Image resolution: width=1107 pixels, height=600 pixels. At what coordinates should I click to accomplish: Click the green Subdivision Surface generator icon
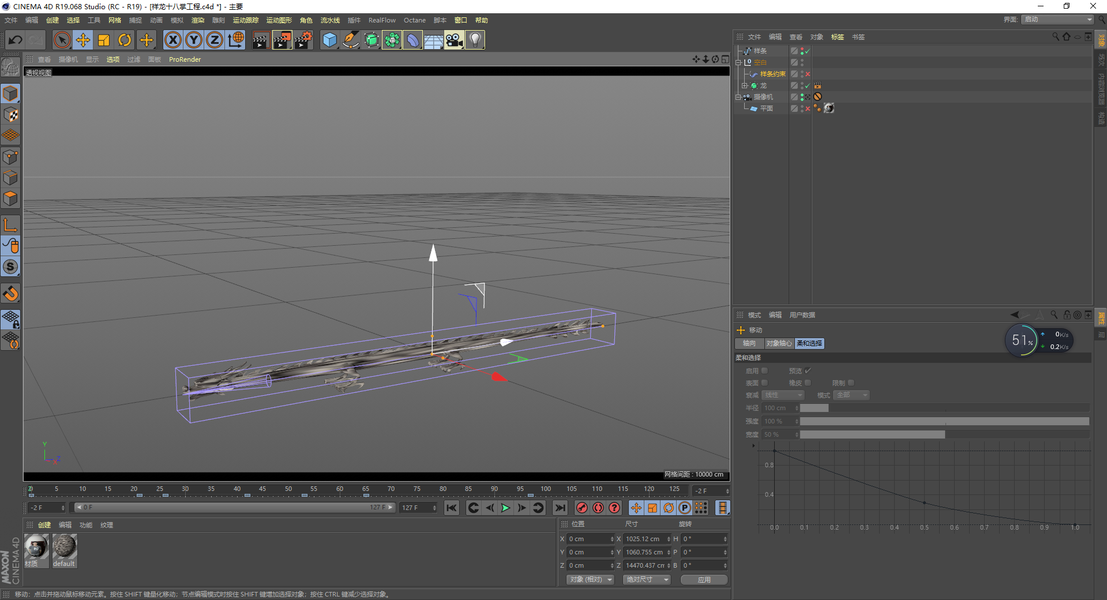pyautogui.click(x=371, y=40)
